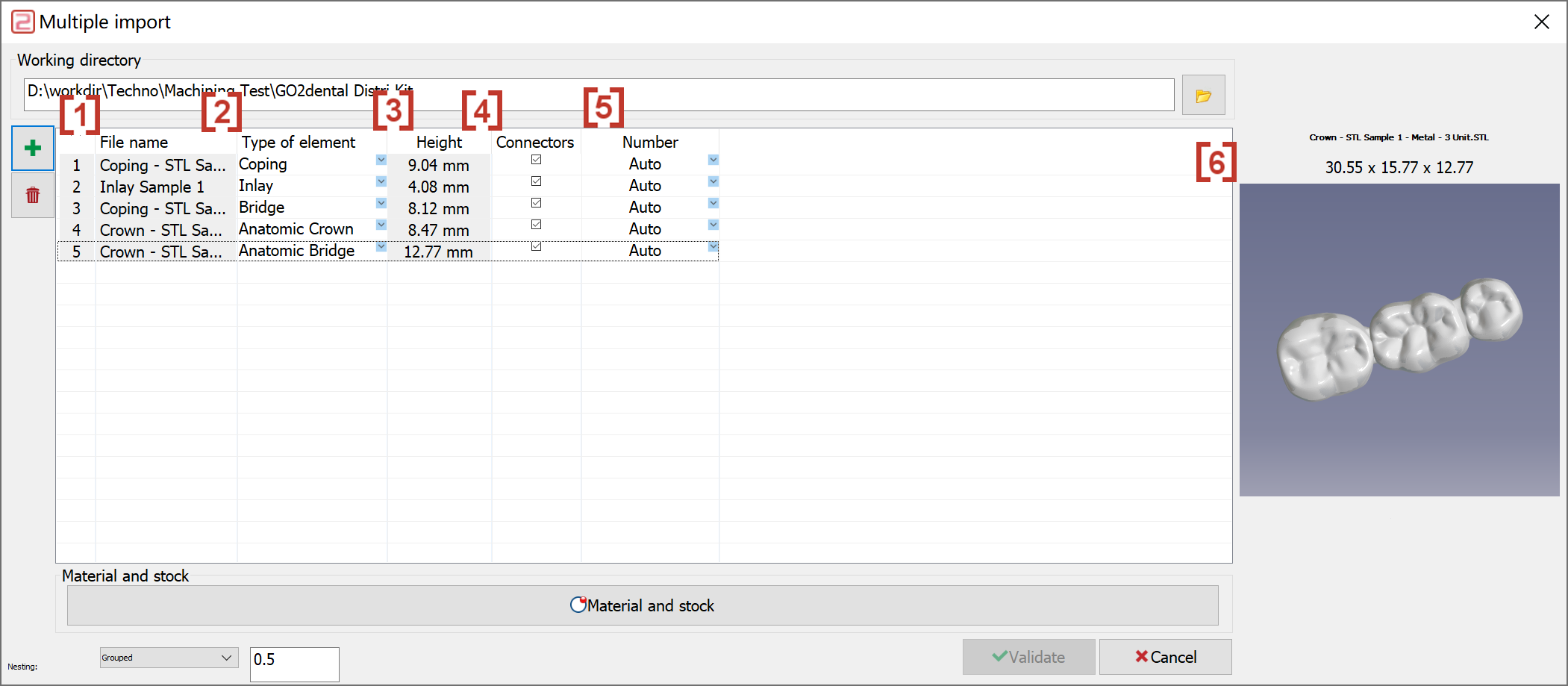Click the working directory path field
The width and height of the screenshot is (1568, 686).
(599, 95)
